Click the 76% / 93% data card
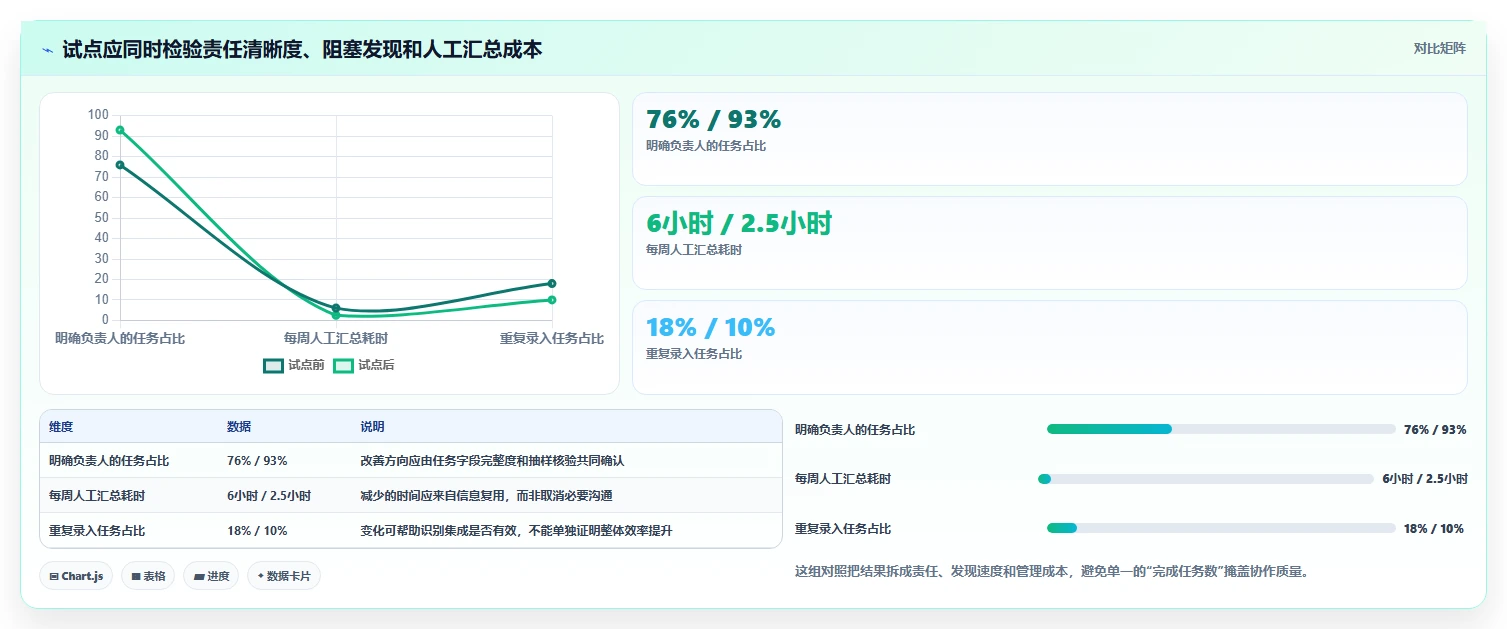The height and width of the screenshot is (629, 1507). pos(1049,139)
